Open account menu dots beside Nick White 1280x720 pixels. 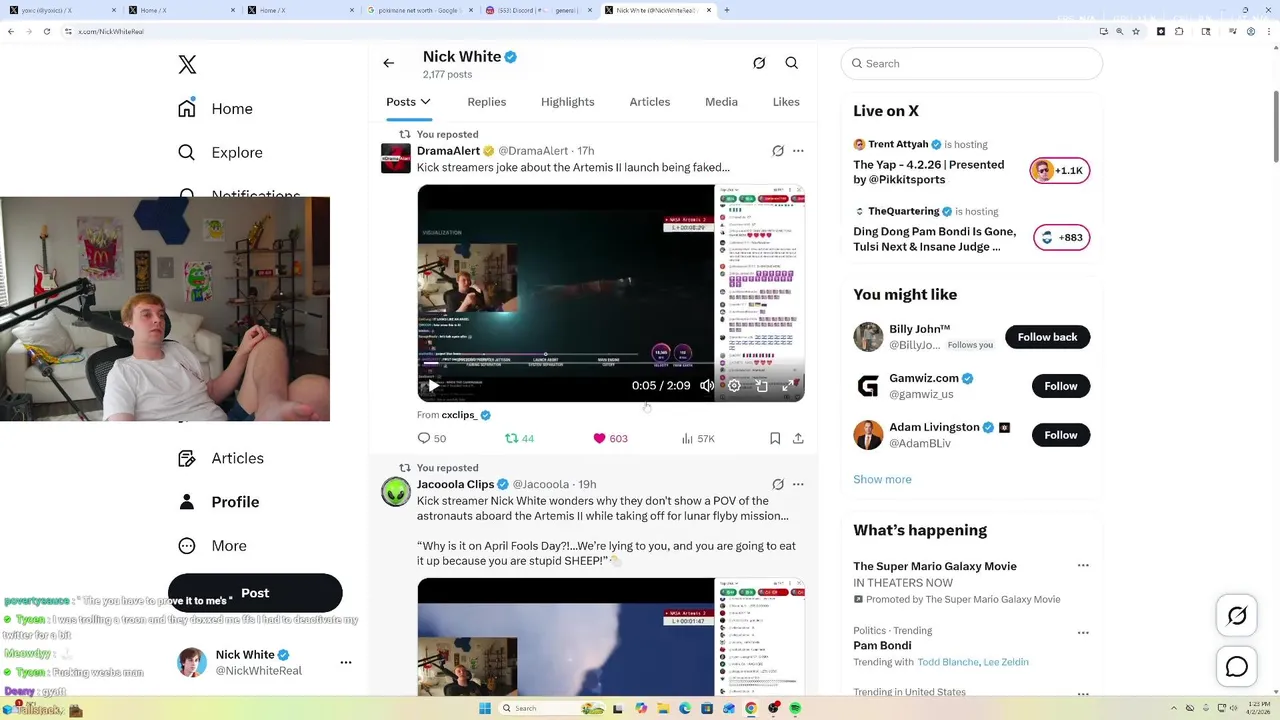click(x=346, y=662)
